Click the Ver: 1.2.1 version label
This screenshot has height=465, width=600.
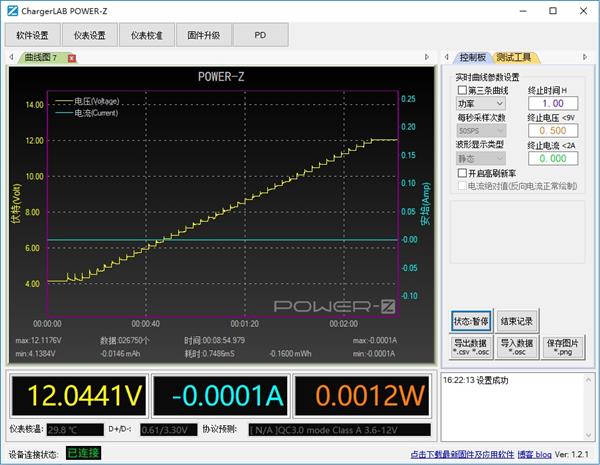(572, 454)
